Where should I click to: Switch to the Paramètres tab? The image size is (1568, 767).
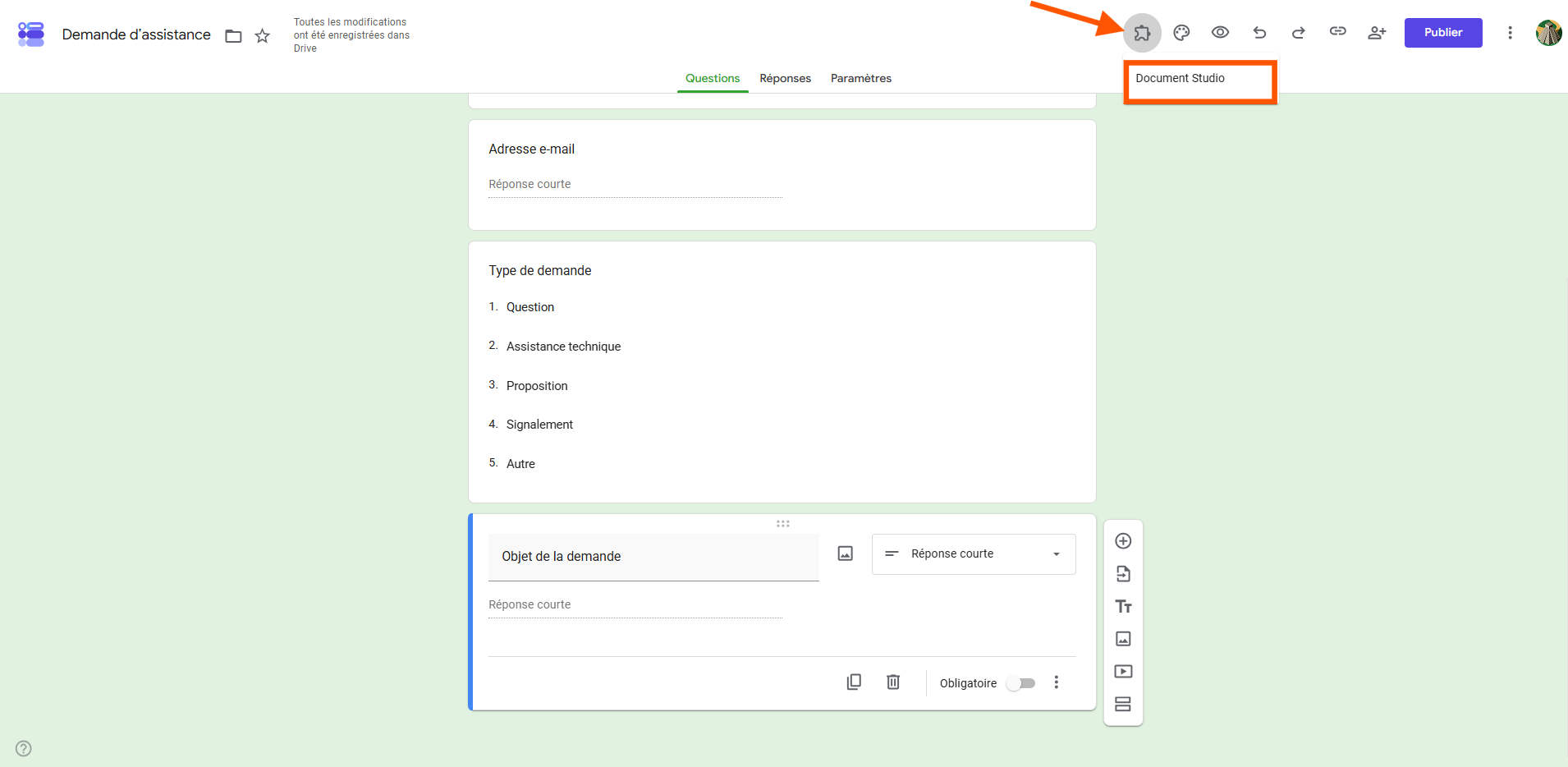point(861,79)
